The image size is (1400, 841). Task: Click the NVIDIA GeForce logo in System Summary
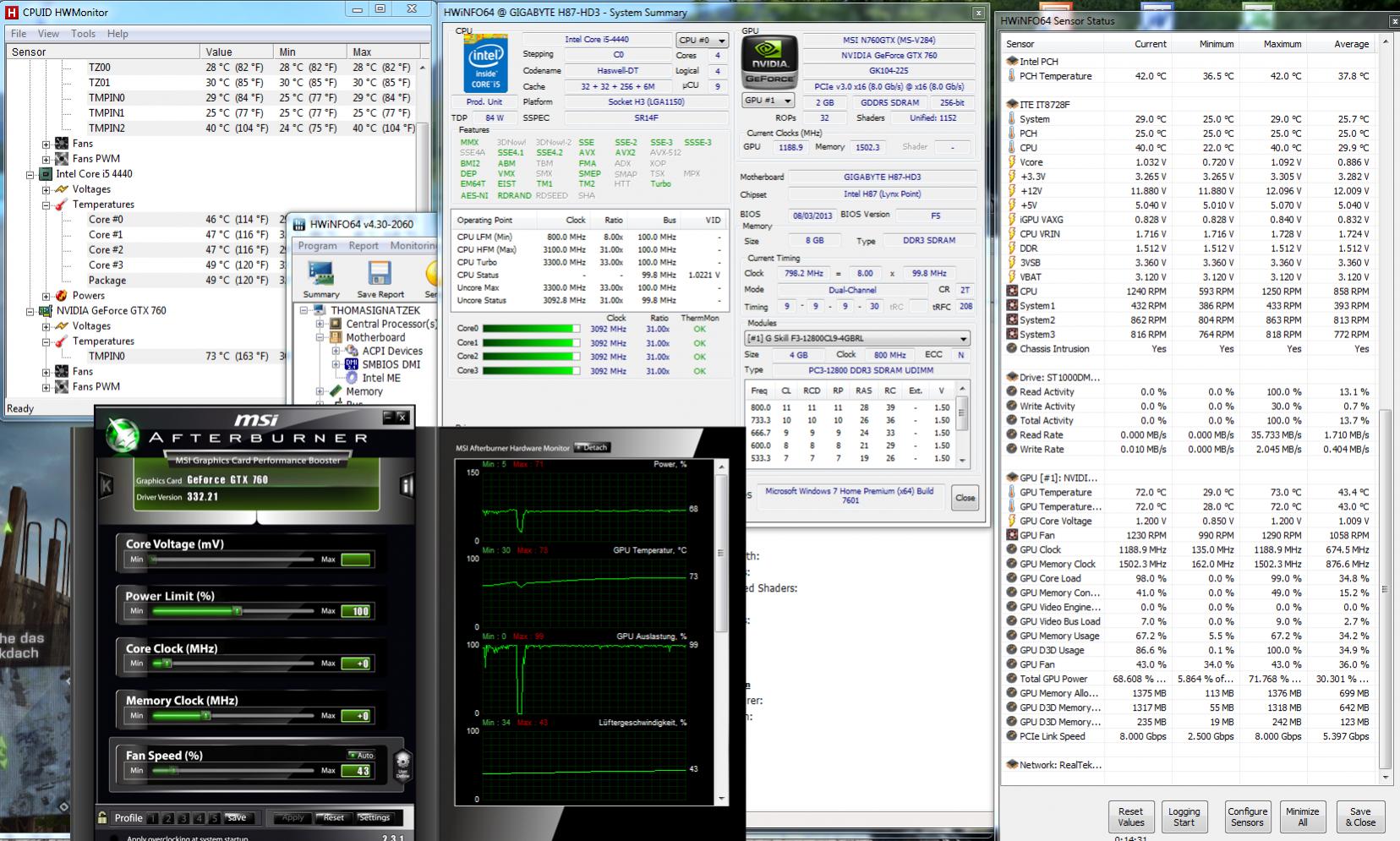click(x=769, y=63)
